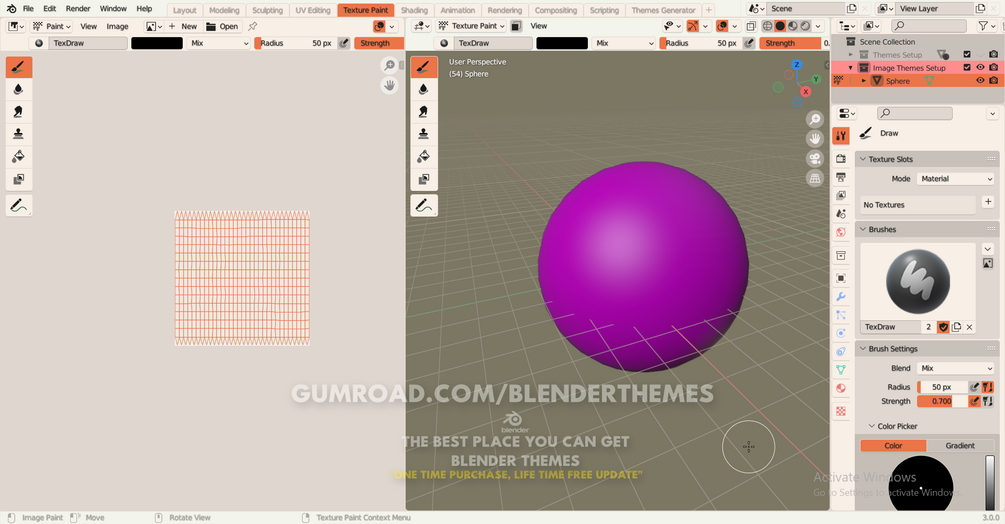Select the Draw brush tool in image editor
The height and width of the screenshot is (524, 1005).
coord(19,67)
